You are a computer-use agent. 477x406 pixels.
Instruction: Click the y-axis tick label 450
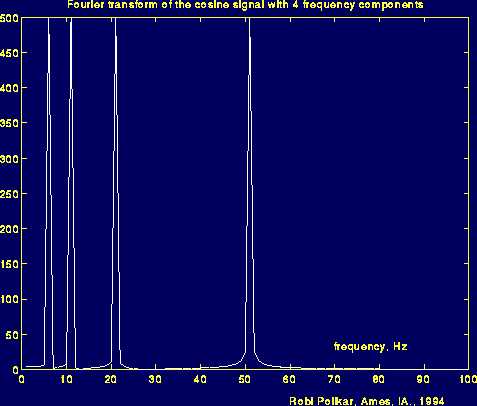9,53
